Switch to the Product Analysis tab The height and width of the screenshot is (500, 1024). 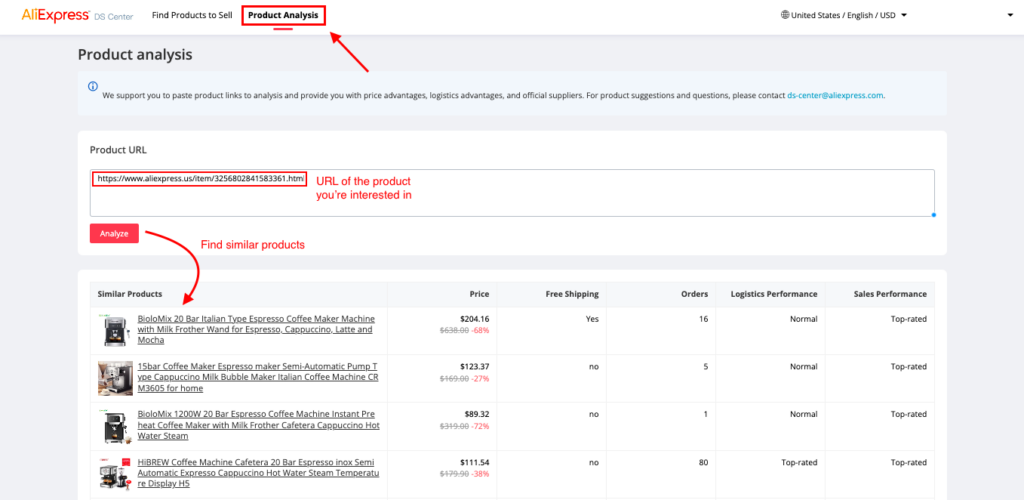pyautogui.click(x=283, y=15)
